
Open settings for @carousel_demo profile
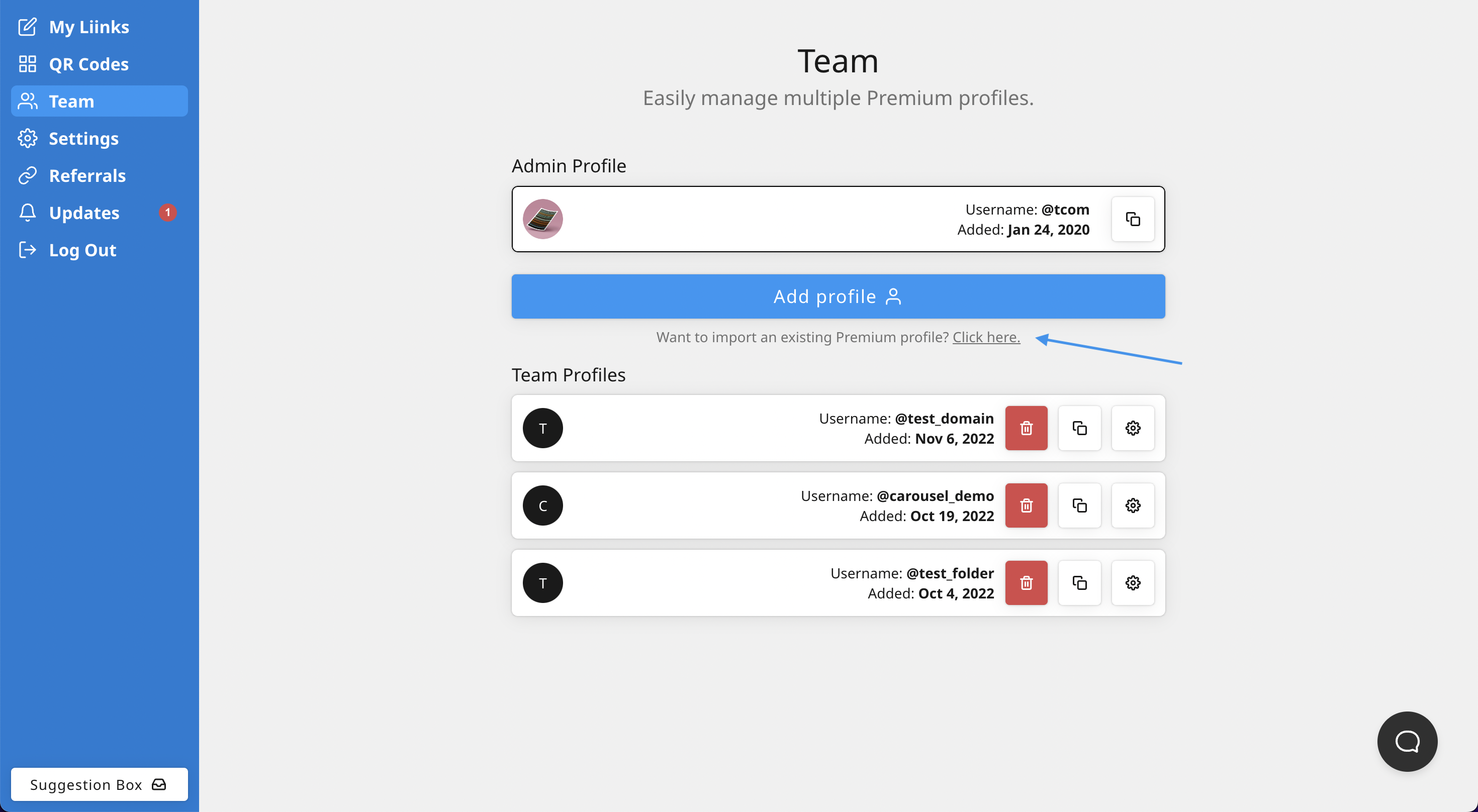(1133, 505)
